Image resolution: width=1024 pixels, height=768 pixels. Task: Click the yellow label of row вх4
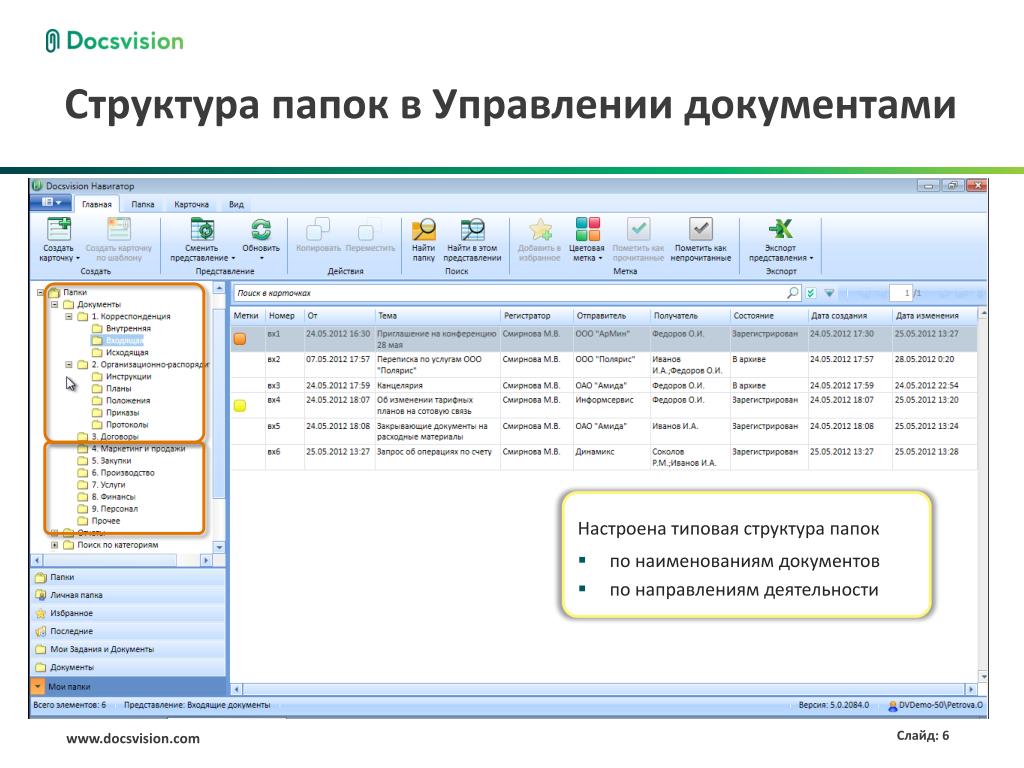coord(240,406)
